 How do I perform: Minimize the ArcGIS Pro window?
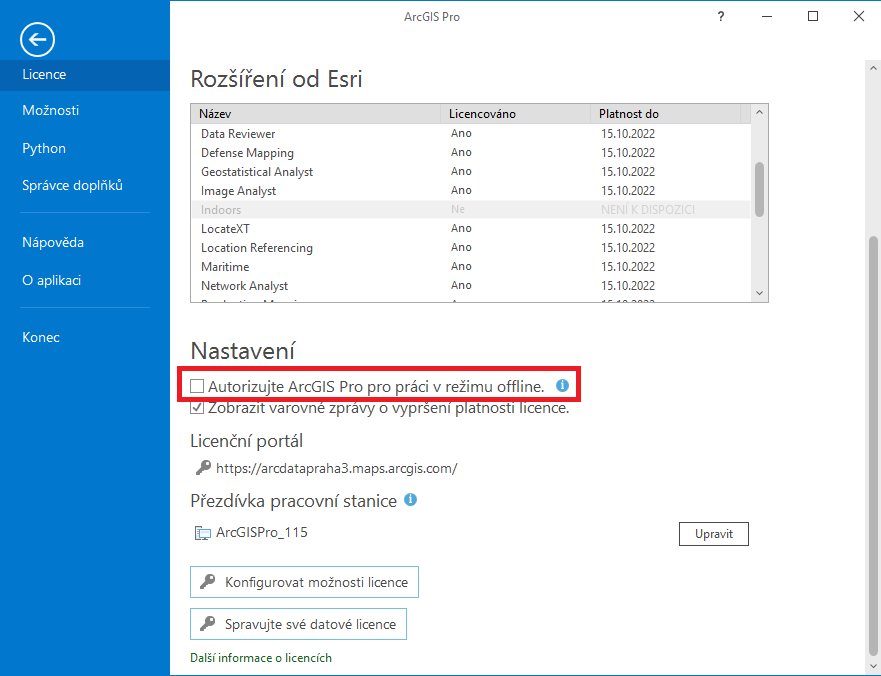coord(767,16)
